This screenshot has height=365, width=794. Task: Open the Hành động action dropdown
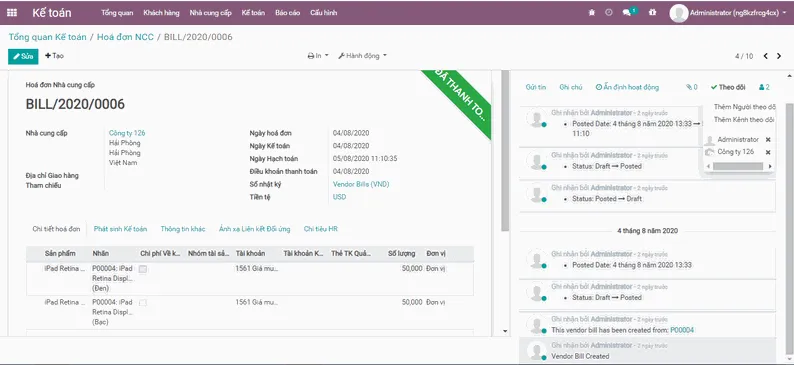tap(362, 56)
